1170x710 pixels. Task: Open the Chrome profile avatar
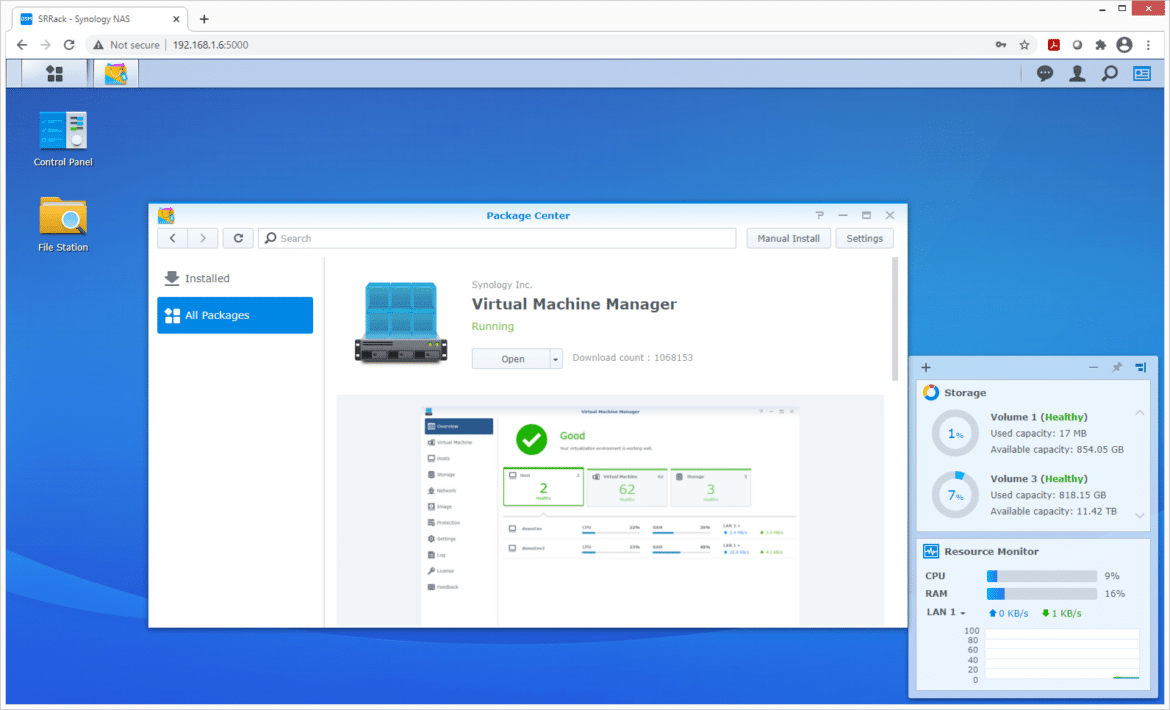1124,45
